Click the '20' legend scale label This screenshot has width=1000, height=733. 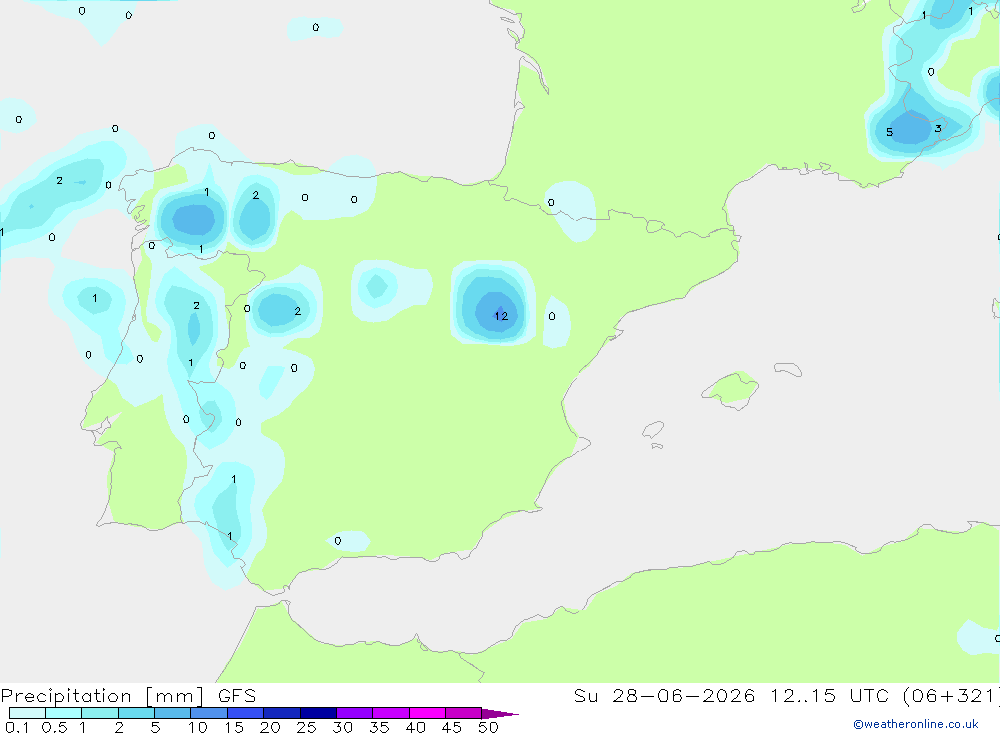270,727
